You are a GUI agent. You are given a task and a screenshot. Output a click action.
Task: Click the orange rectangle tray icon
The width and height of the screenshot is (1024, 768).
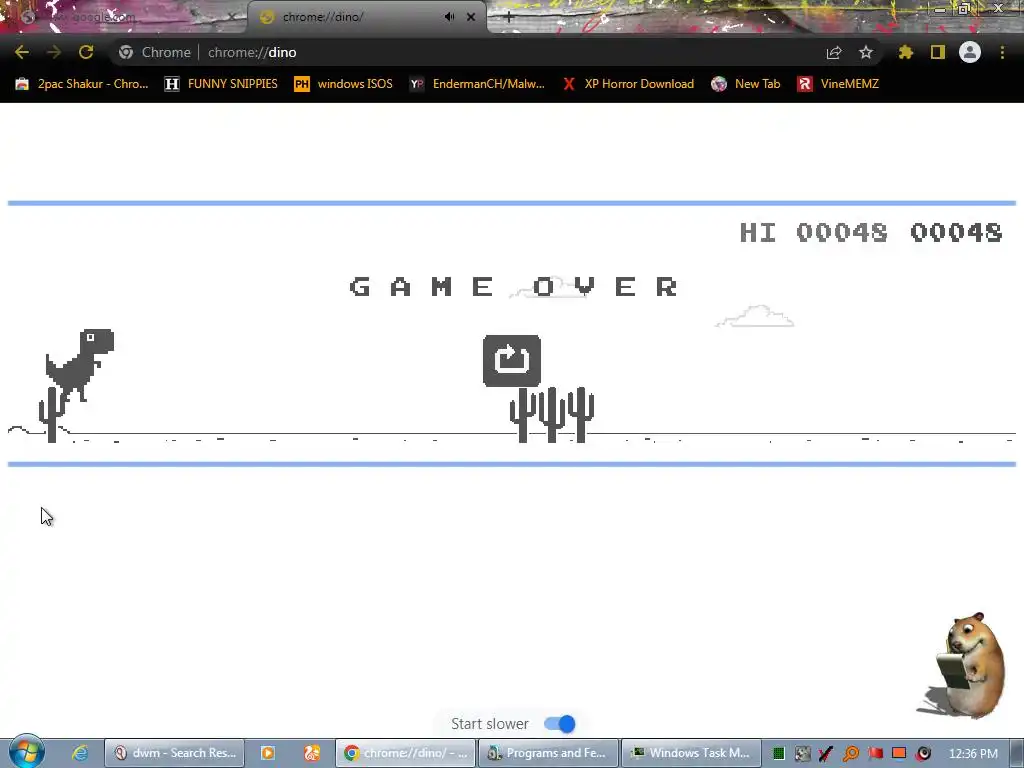pyautogui.click(x=899, y=754)
